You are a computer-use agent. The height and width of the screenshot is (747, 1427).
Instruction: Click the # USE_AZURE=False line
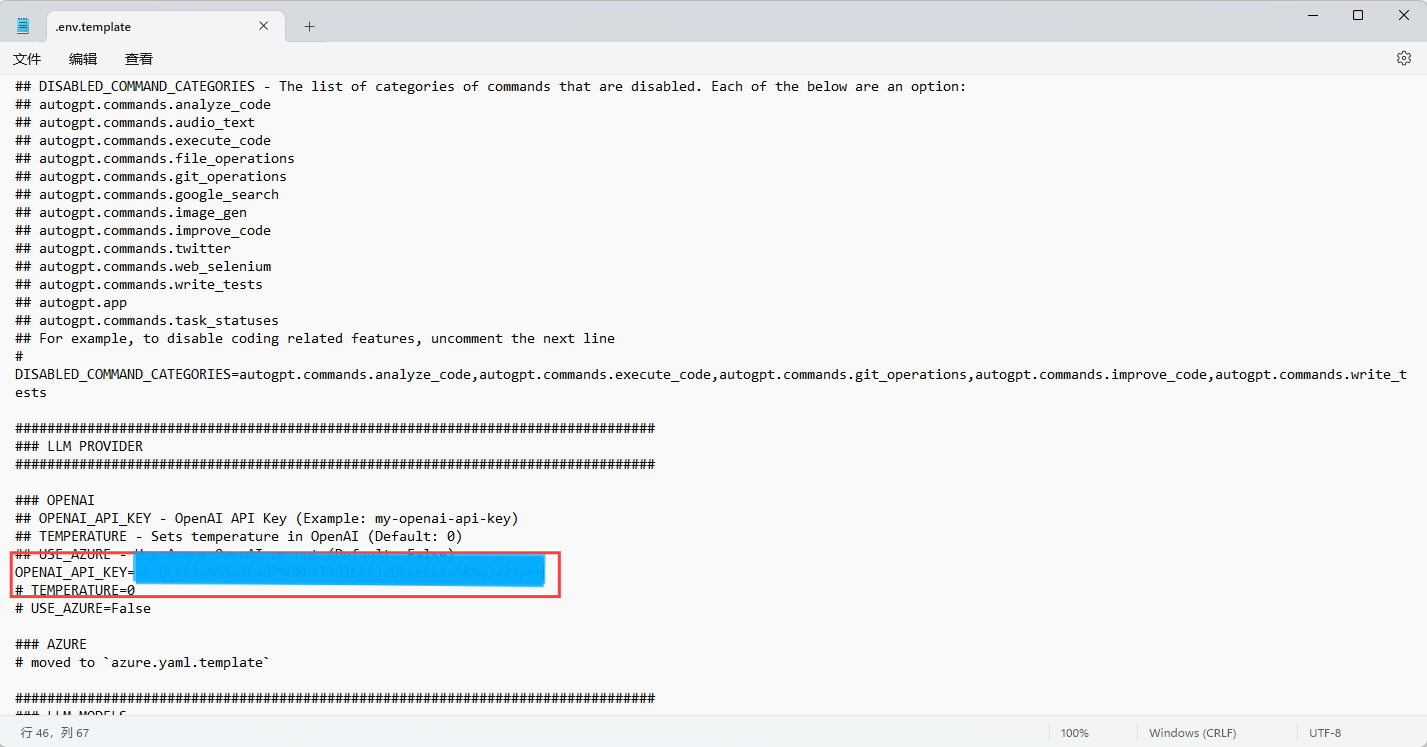pyautogui.click(x=83, y=608)
